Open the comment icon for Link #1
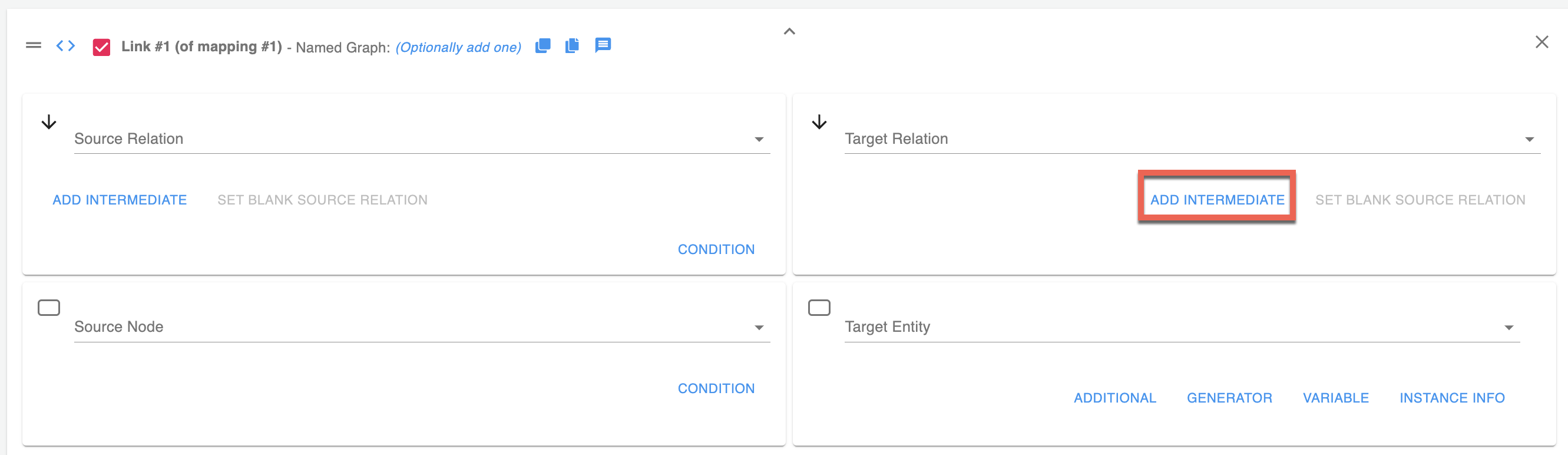Viewport: 1568px width, 455px height. pyautogui.click(x=603, y=45)
